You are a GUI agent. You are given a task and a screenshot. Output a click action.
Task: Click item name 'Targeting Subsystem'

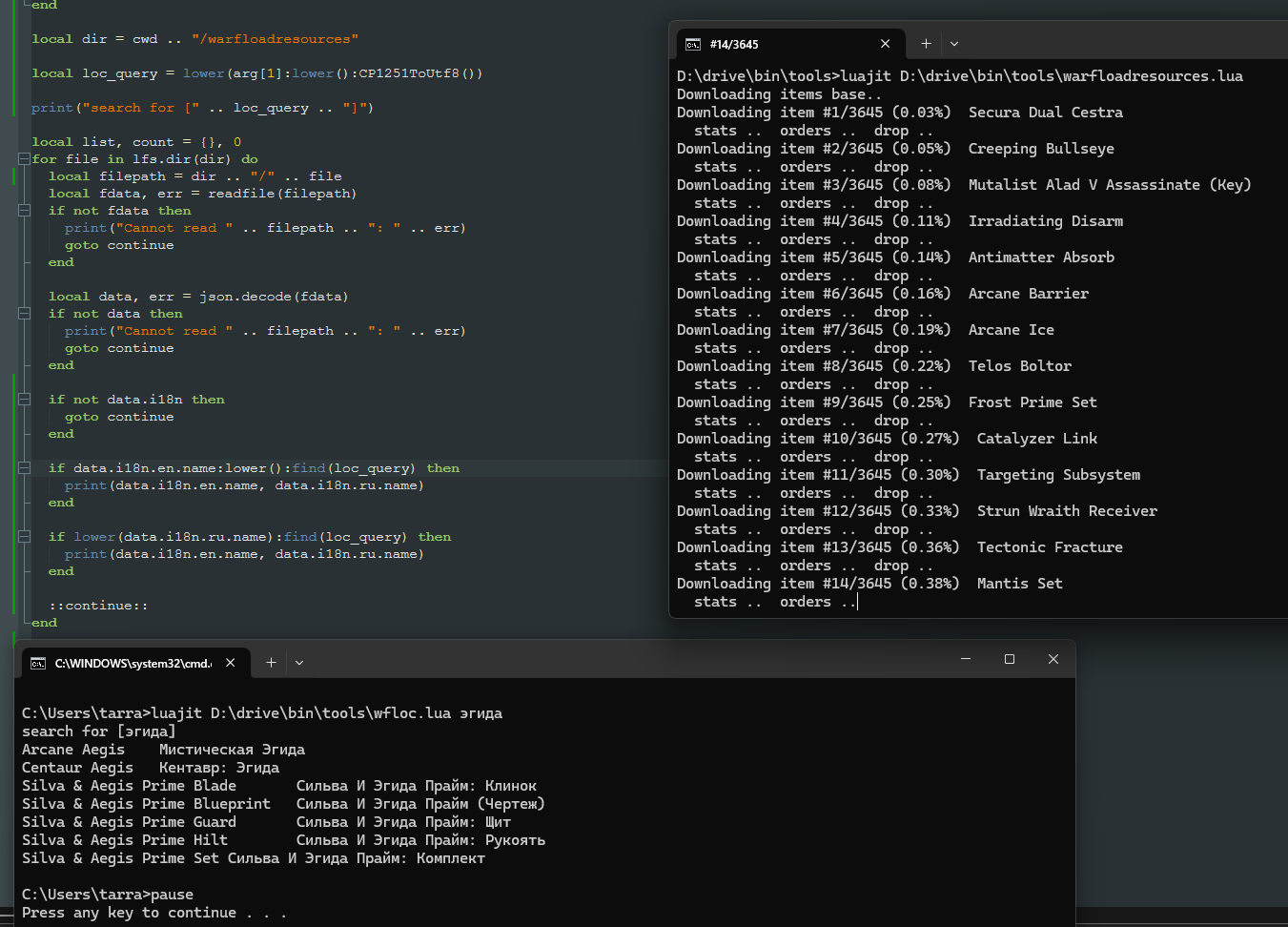[x=1058, y=475]
